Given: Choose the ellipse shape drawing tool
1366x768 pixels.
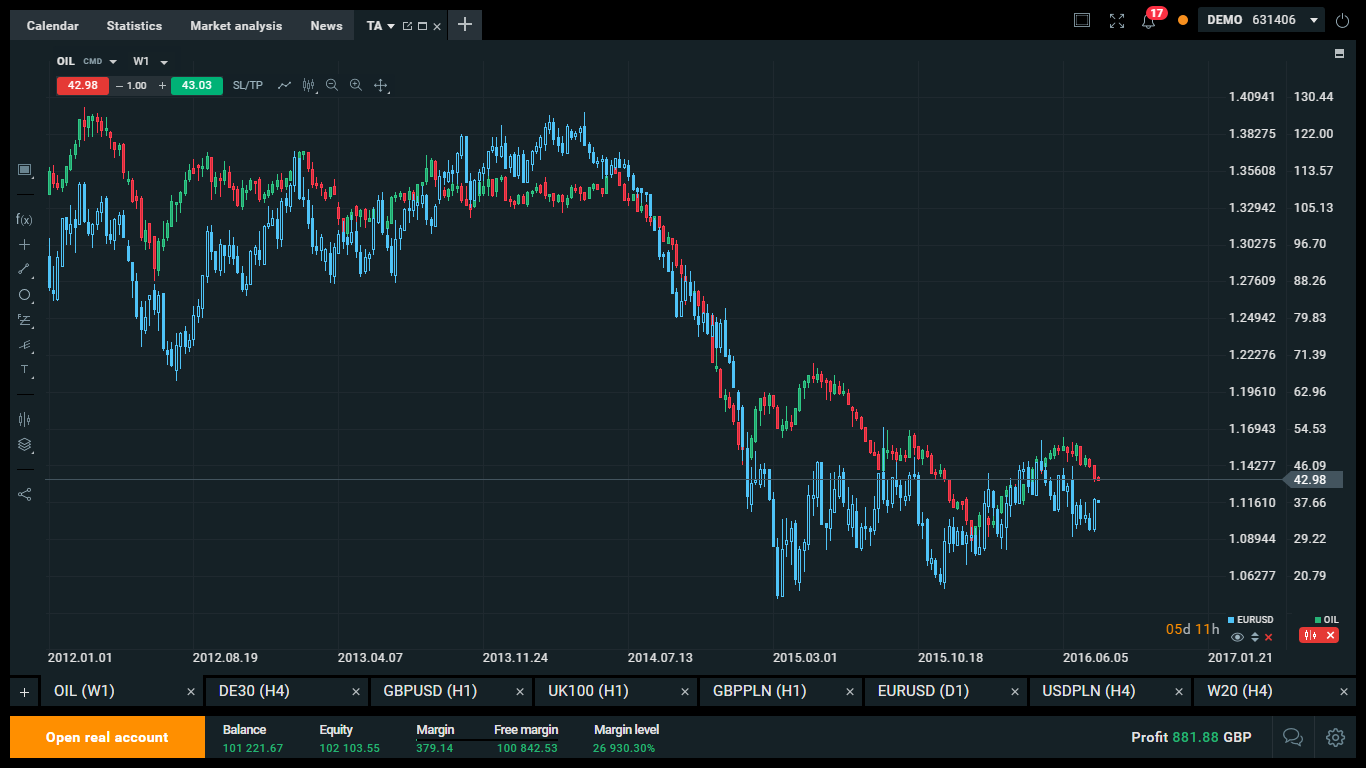Looking at the screenshot, I should pyautogui.click(x=24, y=295).
